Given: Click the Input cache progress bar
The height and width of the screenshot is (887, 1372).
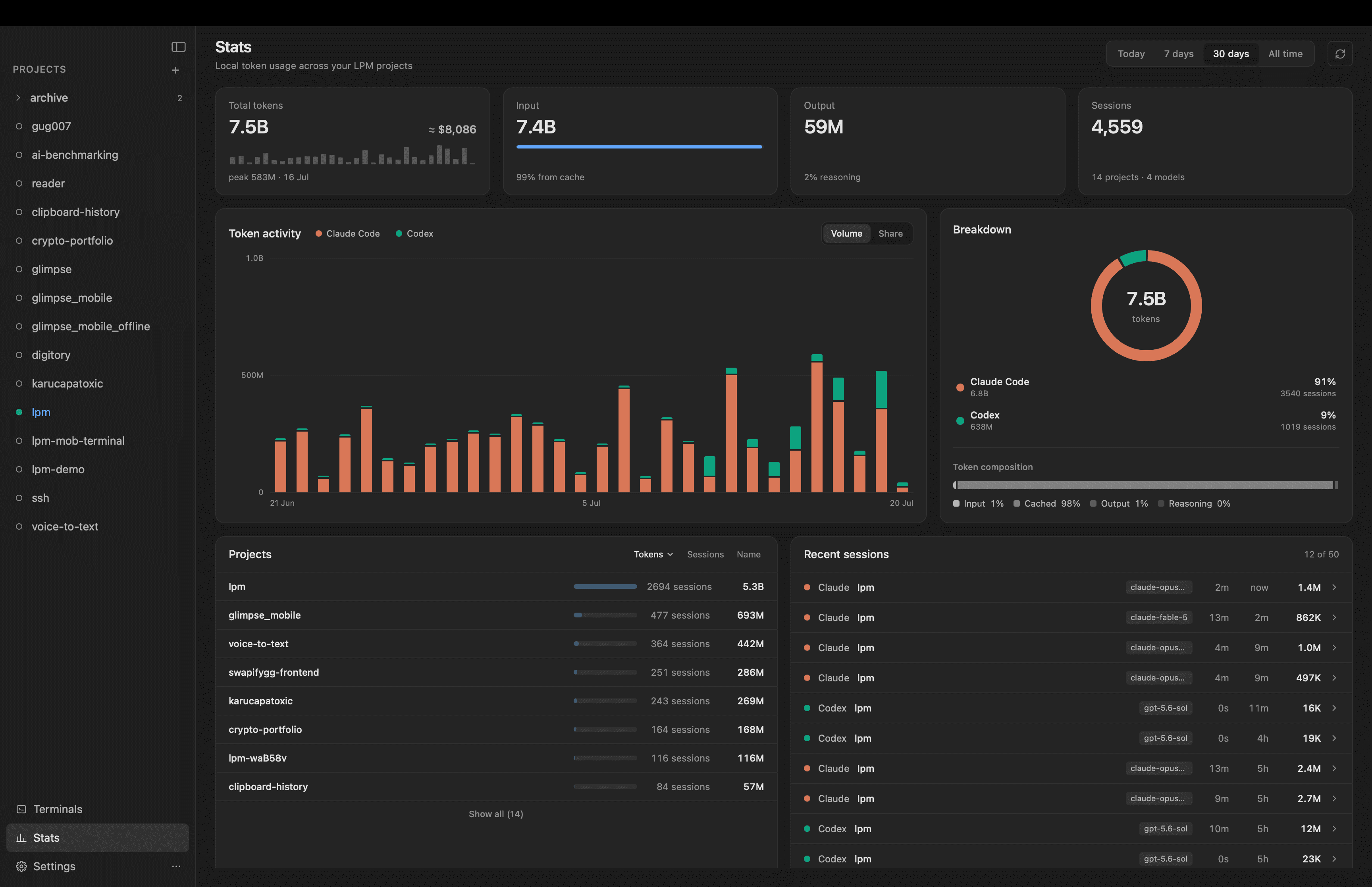Looking at the screenshot, I should click(639, 147).
